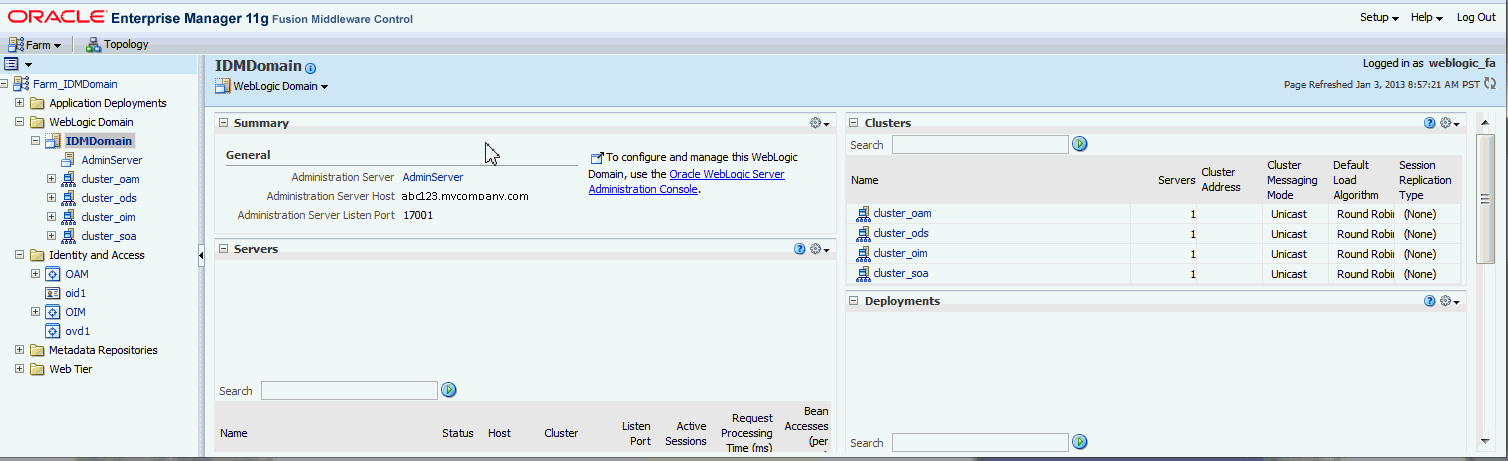Collapse the Farm_IDMDomain tree node

(4, 84)
